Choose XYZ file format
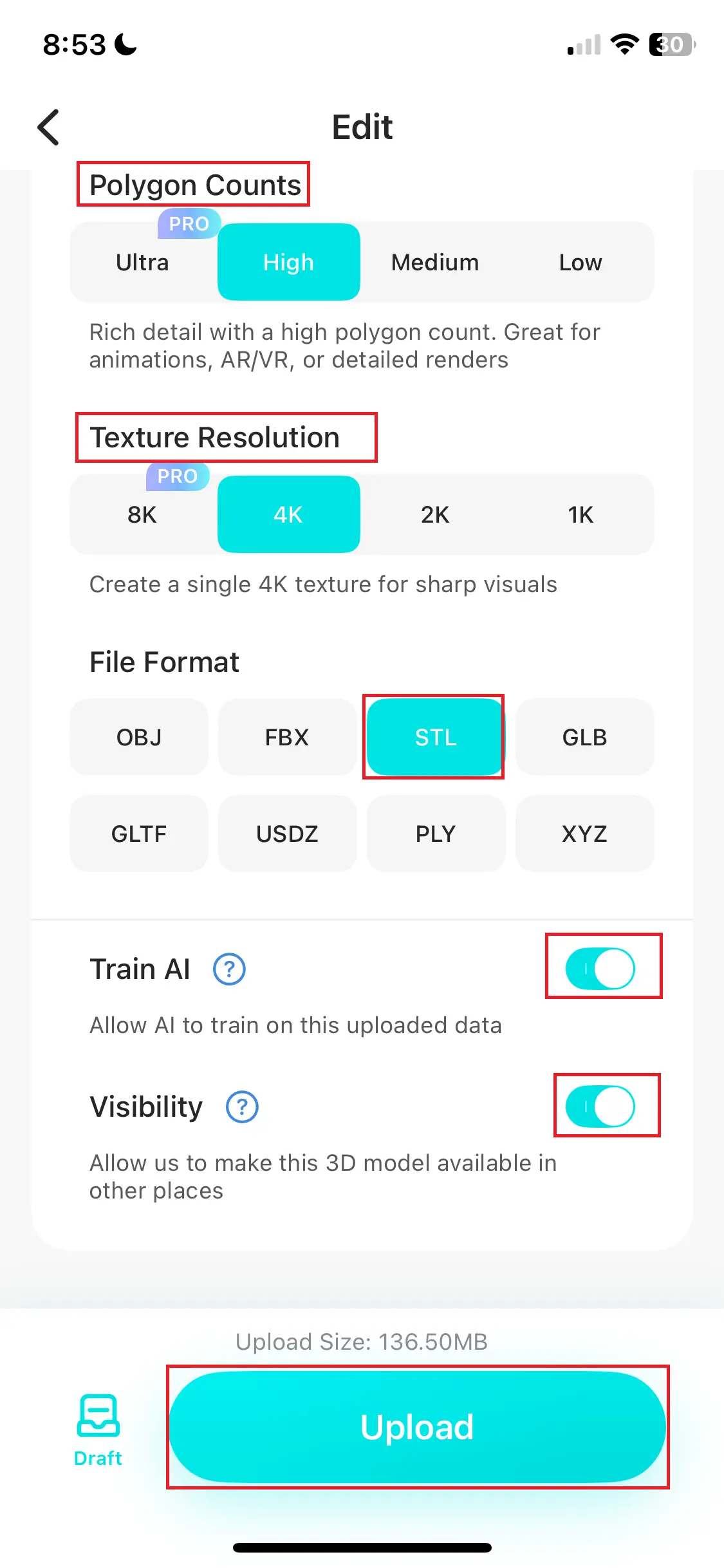The height and width of the screenshot is (1568, 724). 584,834
